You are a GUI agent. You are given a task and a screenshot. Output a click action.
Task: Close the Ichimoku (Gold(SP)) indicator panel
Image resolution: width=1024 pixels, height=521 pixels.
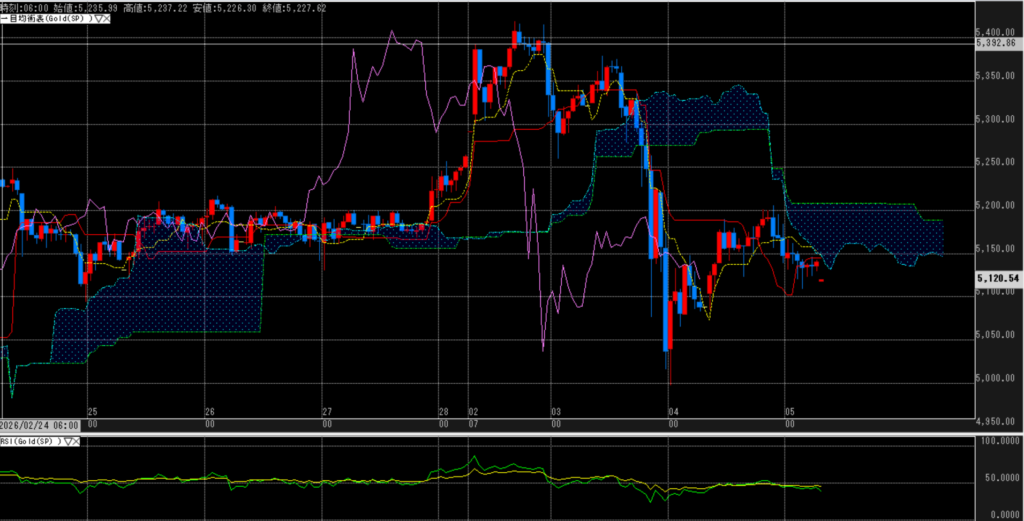[x=106, y=18]
